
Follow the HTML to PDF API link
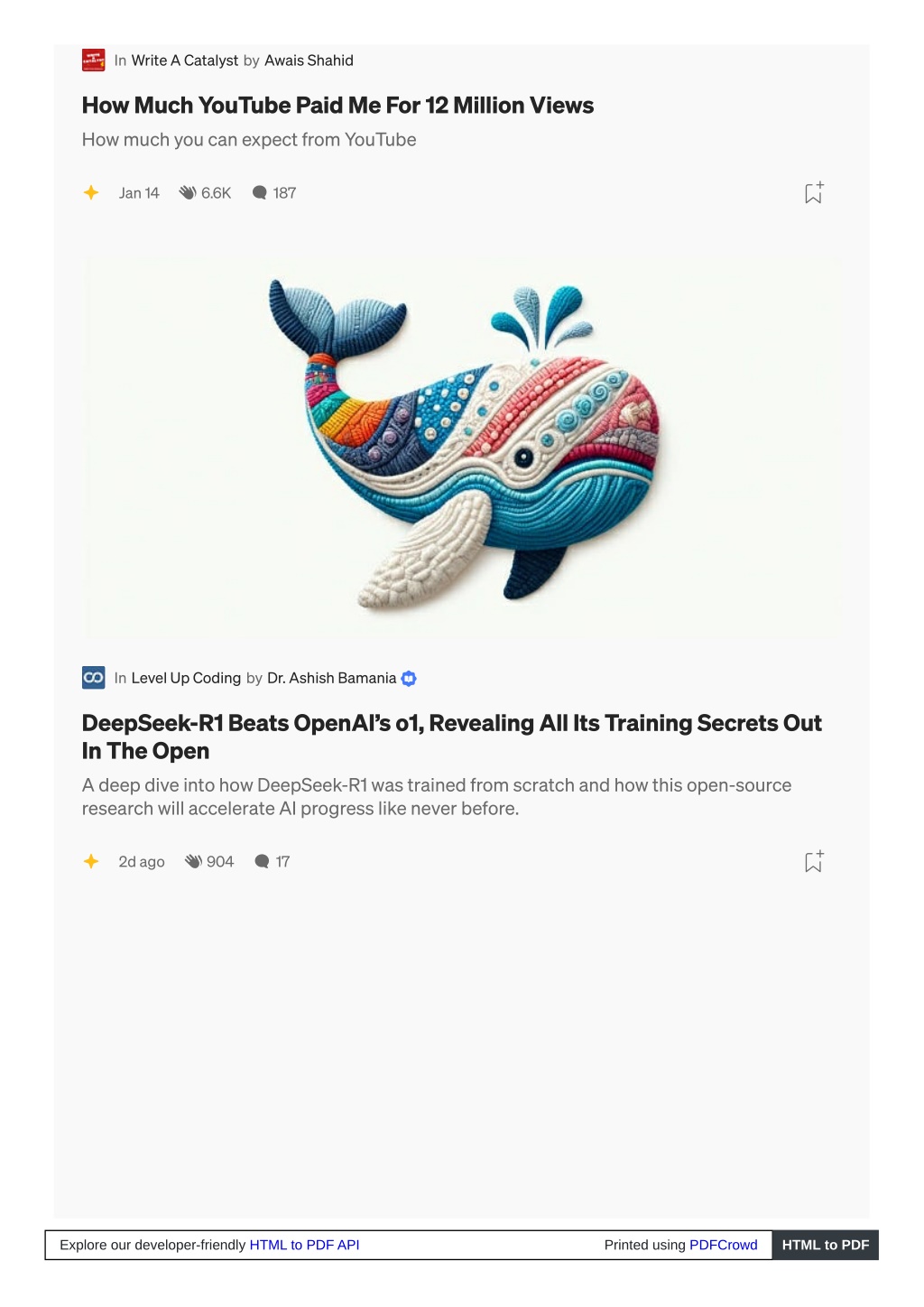[x=304, y=1245]
